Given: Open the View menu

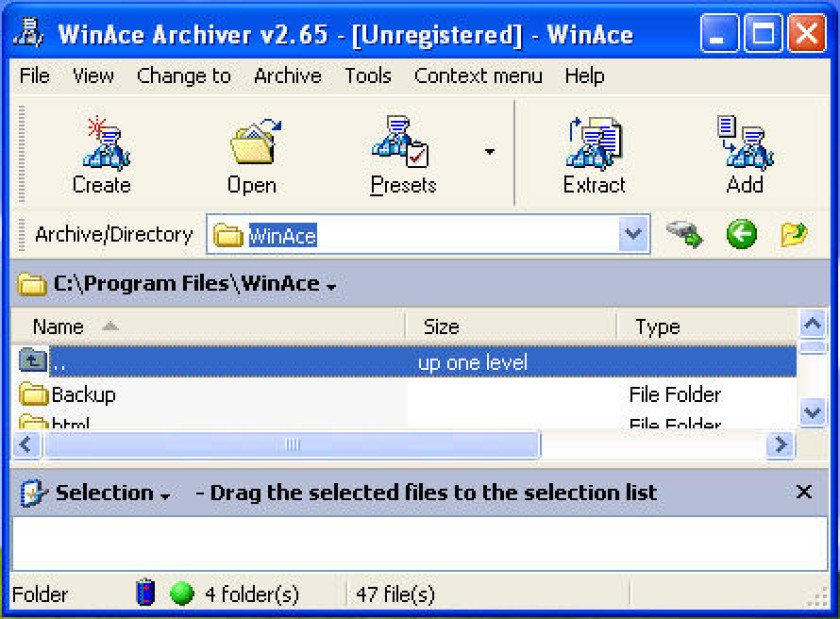Looking at the screenshot, I should point(93,76).
